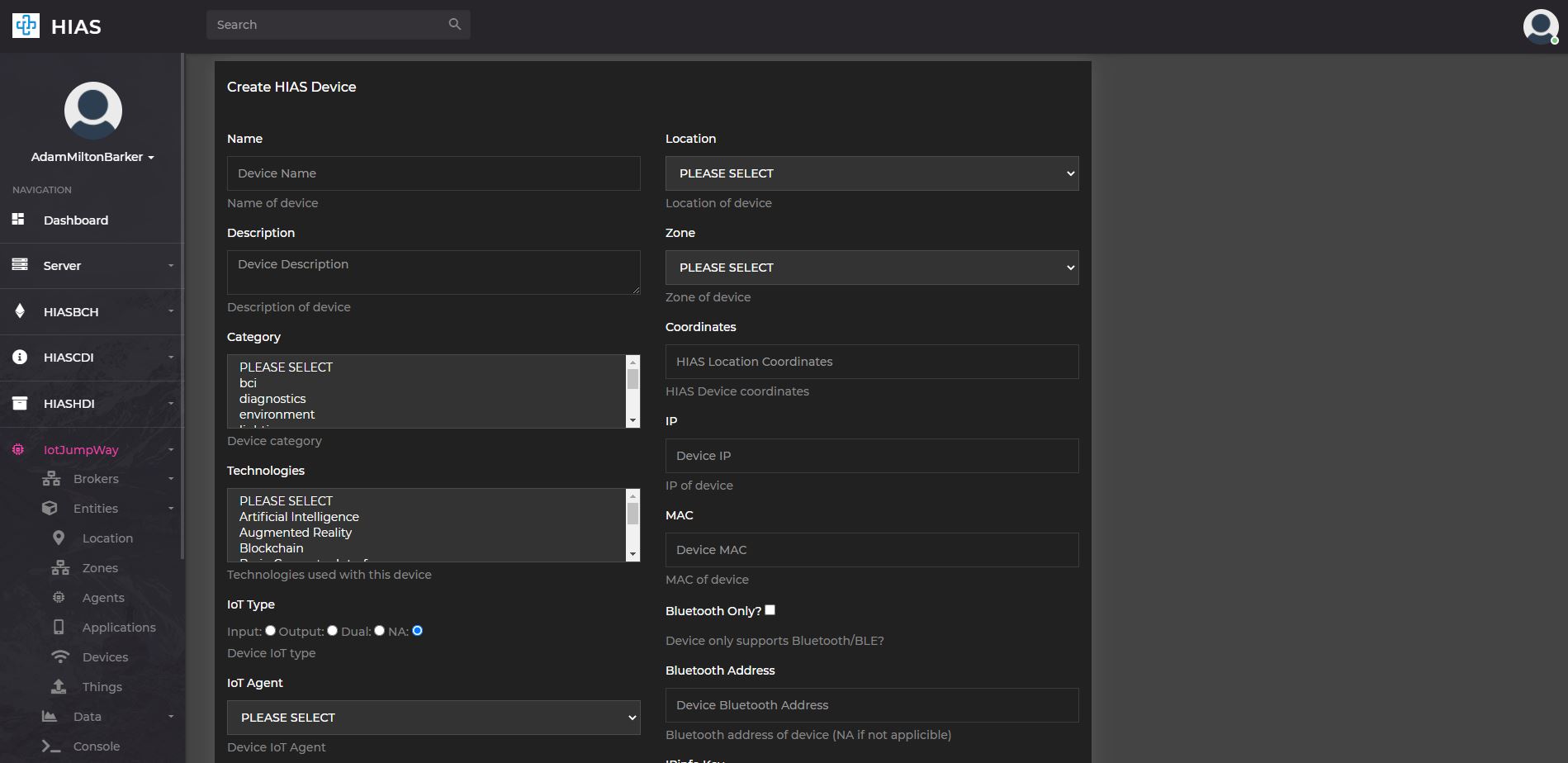
Task: Click the Category list scrollbar down arrow
Action: point(633,421)
